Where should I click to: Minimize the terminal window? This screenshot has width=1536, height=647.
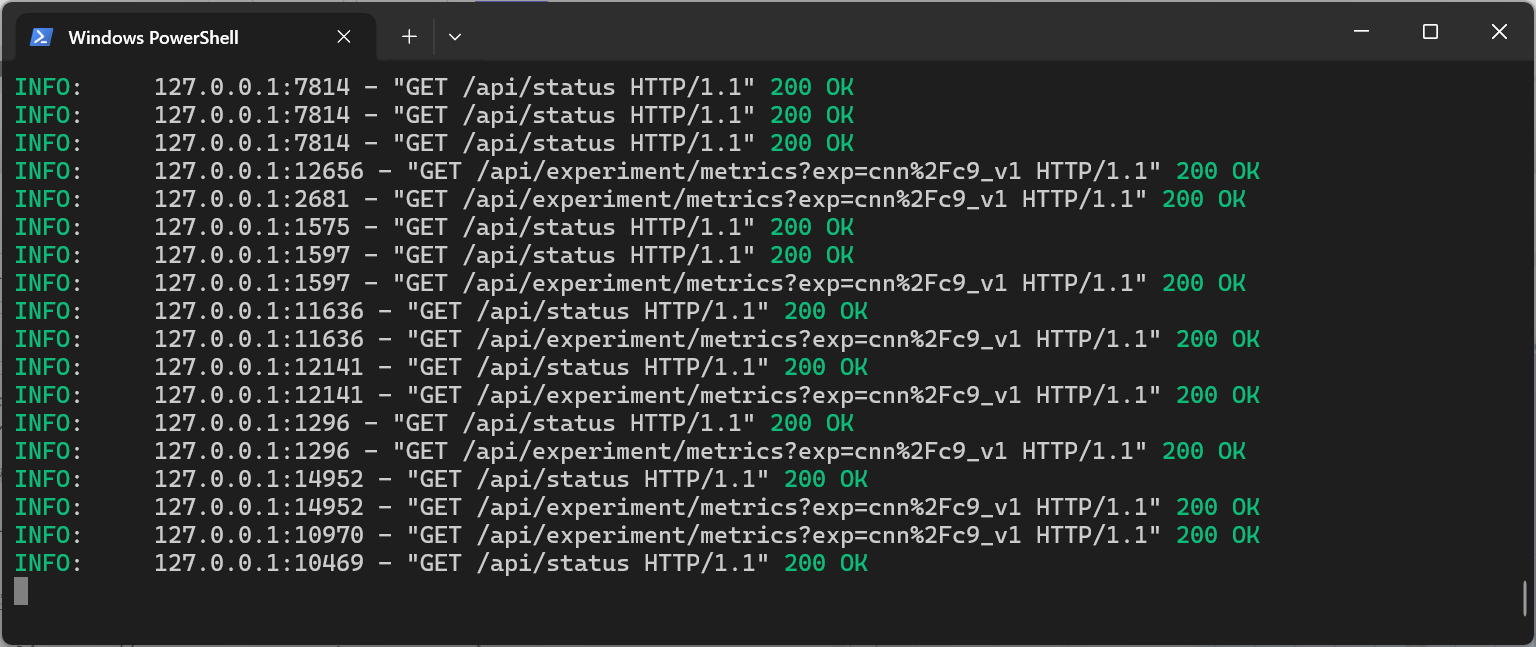pos(1361,32)
